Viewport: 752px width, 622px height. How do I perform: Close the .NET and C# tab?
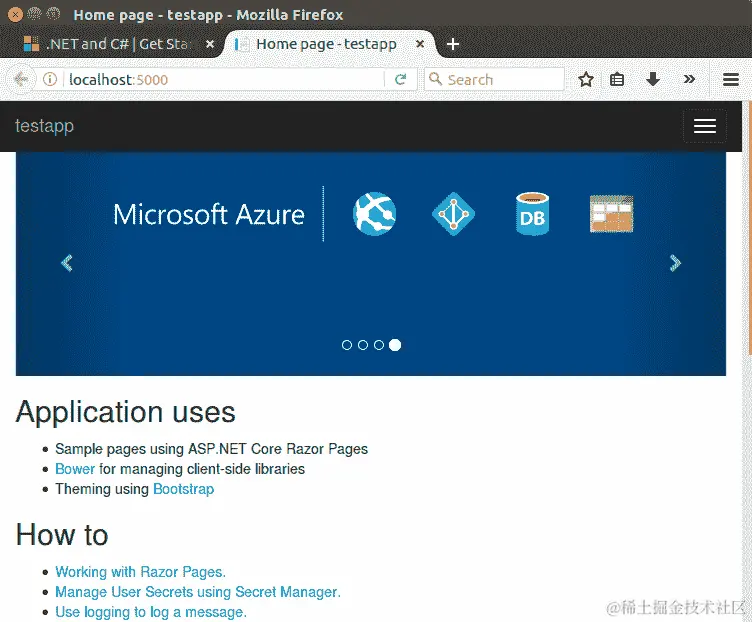(210, 44)
